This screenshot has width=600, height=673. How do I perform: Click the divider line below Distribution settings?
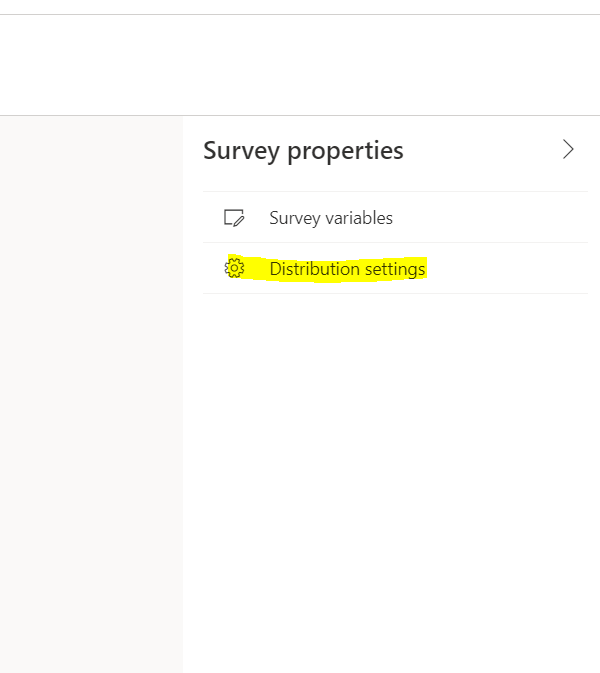[395, 293]
